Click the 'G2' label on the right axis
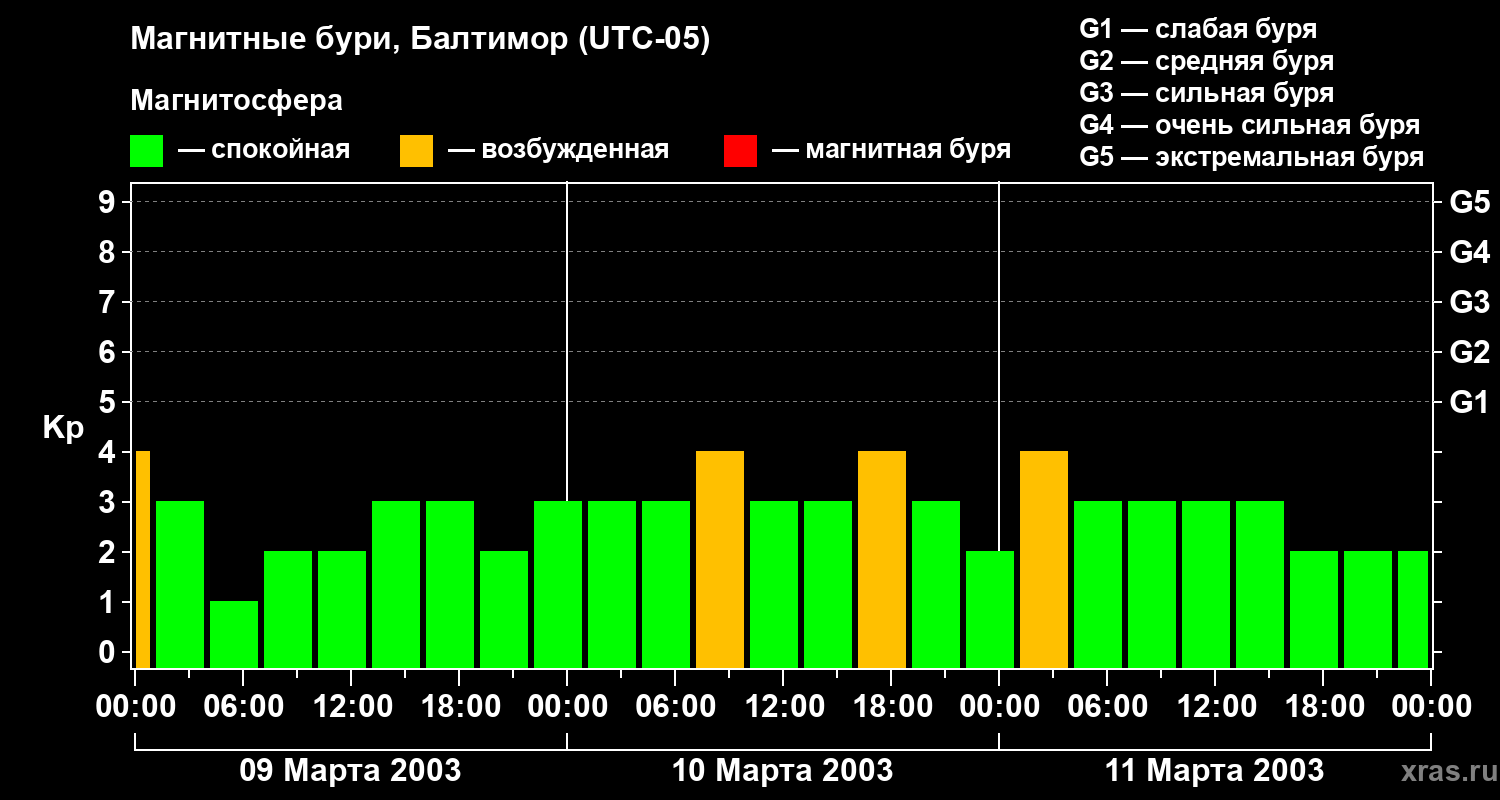This screenshot has height=800, width=1500. (x=1469, y=352)
